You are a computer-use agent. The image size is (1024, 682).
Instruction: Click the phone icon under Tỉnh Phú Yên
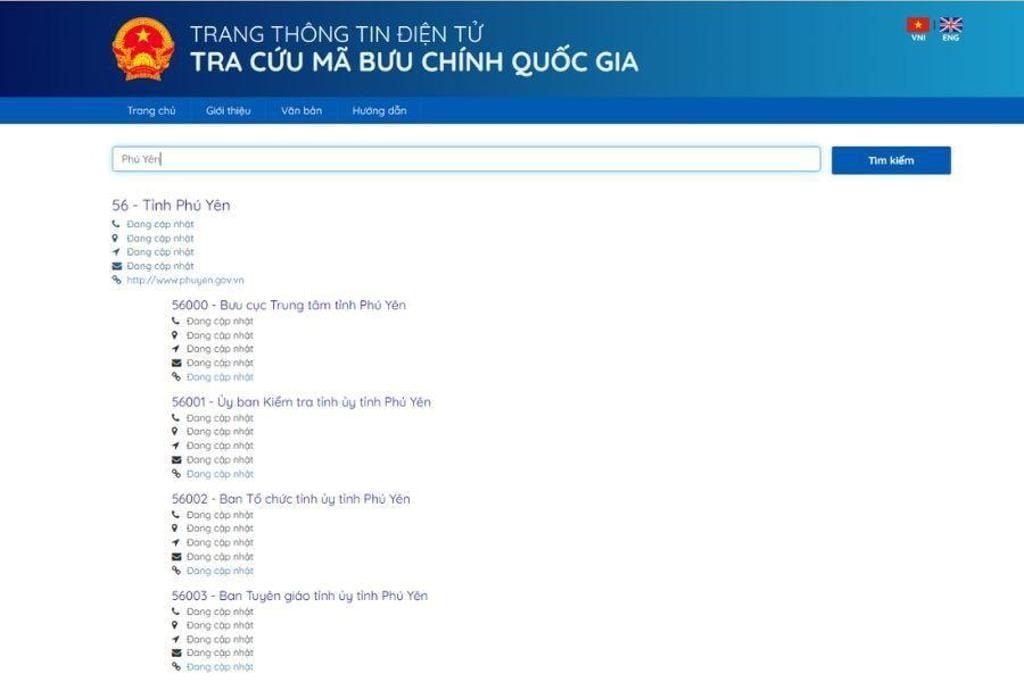pos(116,224)
